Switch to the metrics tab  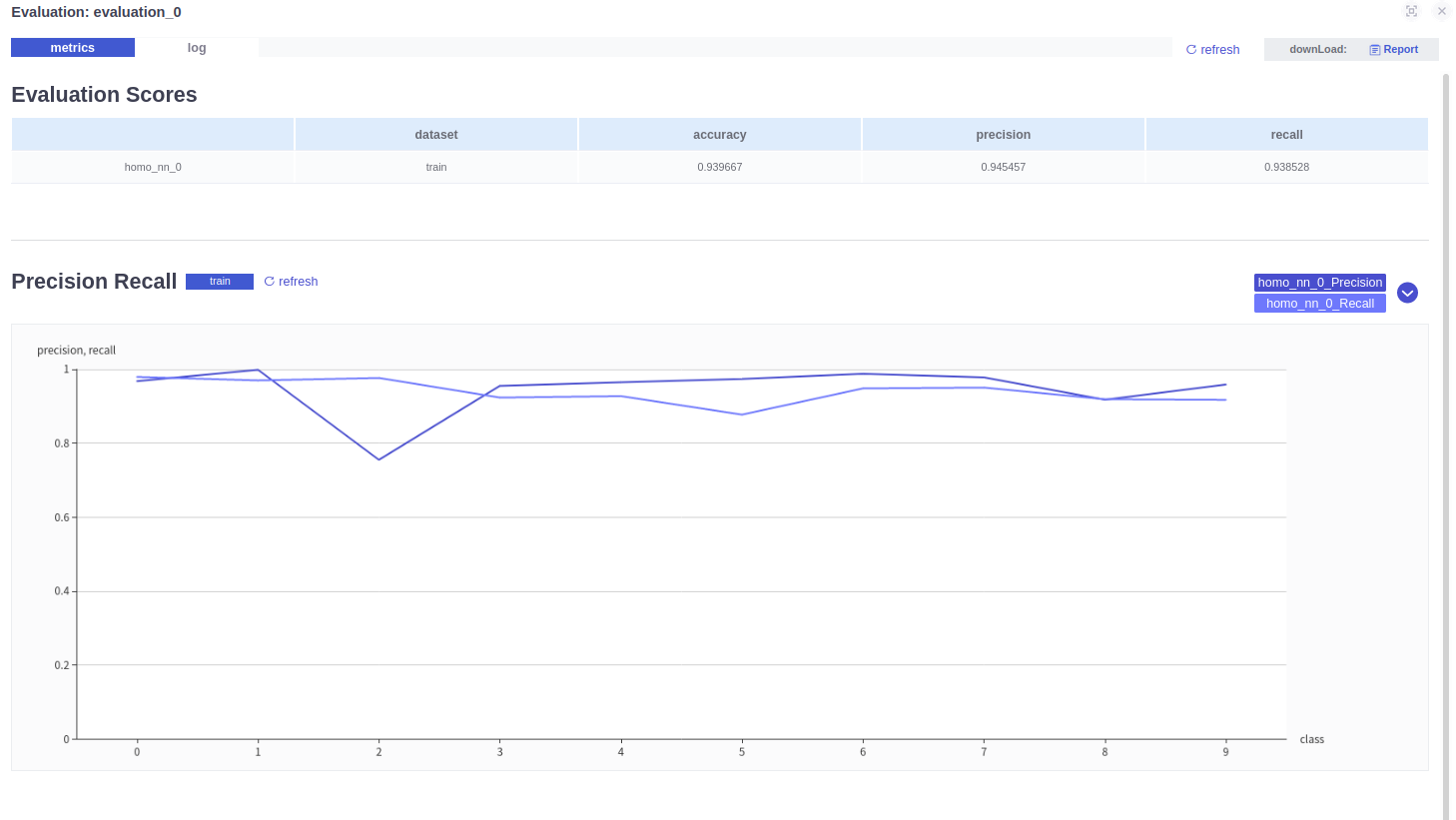tap(73, 48)
